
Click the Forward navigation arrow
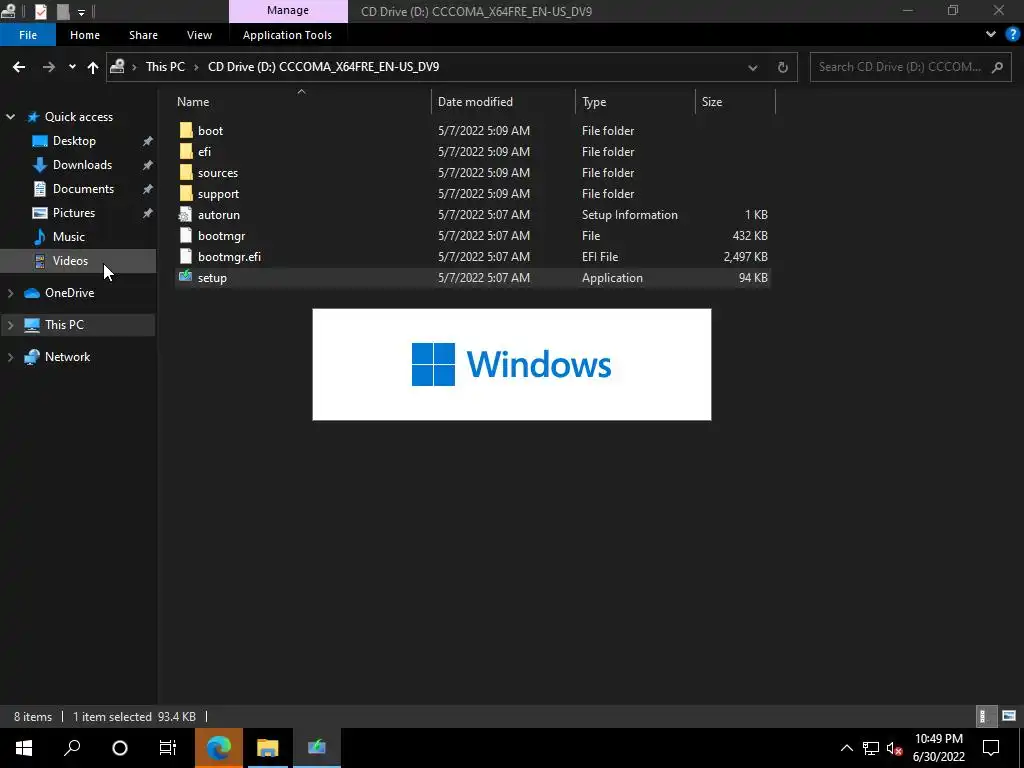48,67
